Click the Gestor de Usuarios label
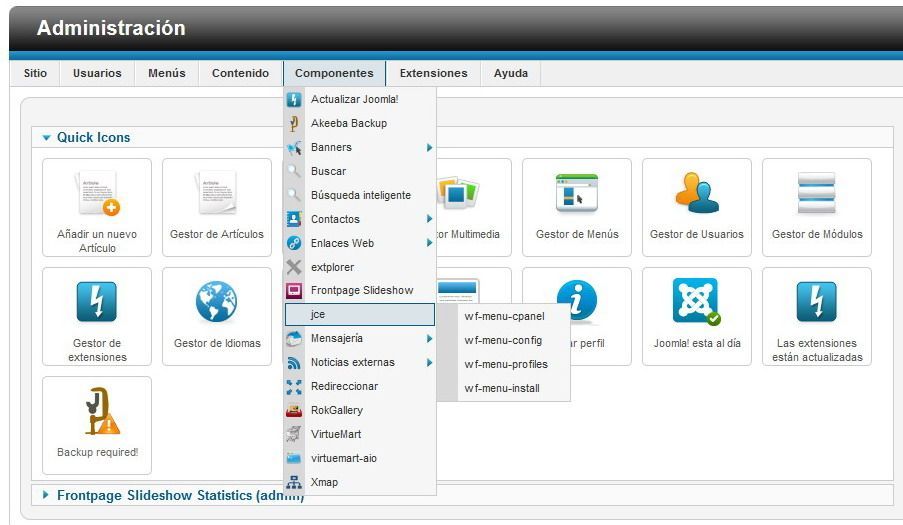This screenshot has height=525, width=903. click(x=697, y=234)
